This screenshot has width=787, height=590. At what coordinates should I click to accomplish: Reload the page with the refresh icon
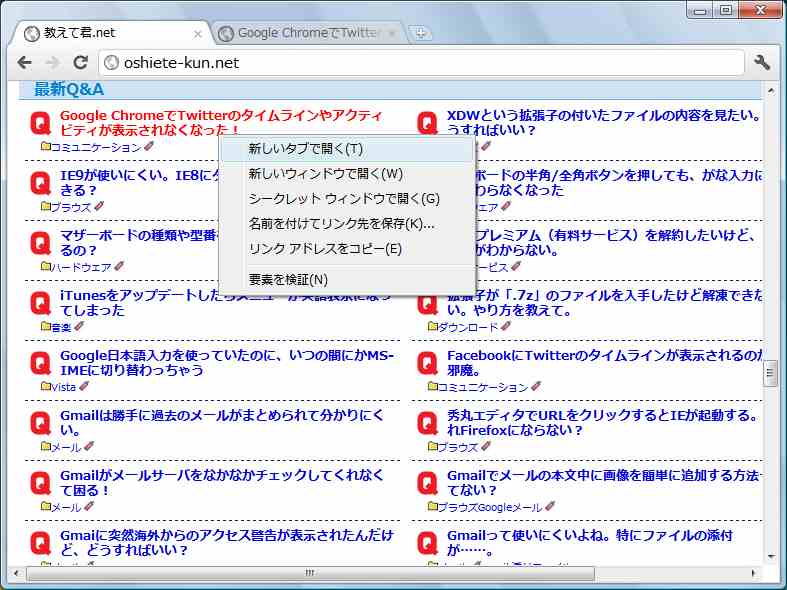80,63
